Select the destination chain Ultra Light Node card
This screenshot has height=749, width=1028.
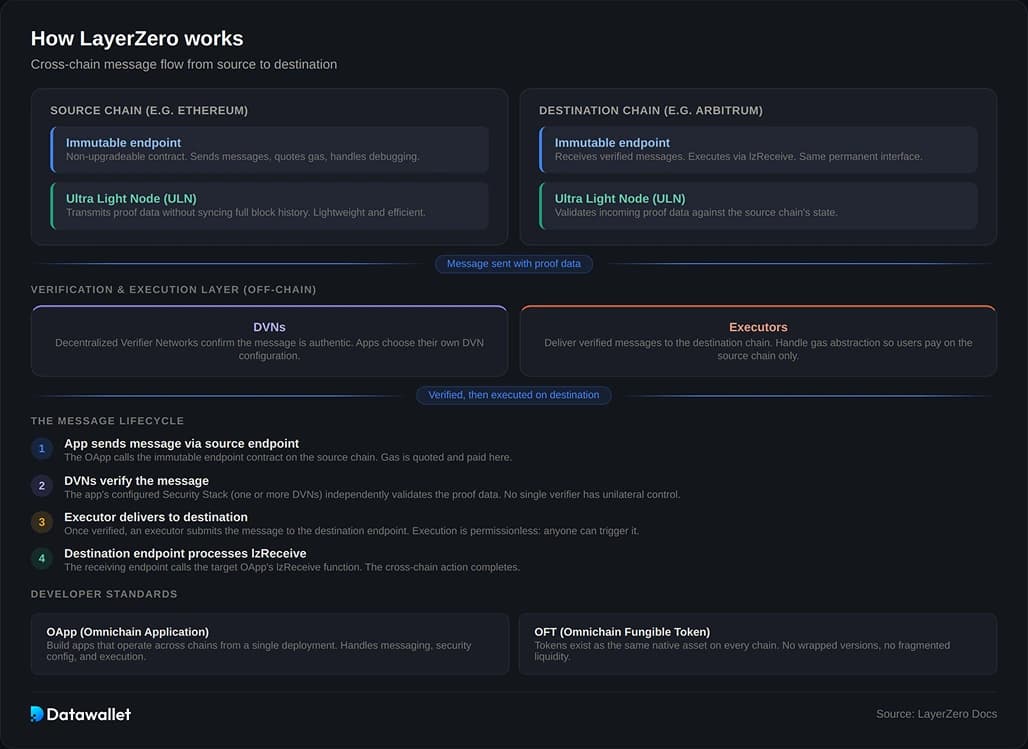pos(758,205)
